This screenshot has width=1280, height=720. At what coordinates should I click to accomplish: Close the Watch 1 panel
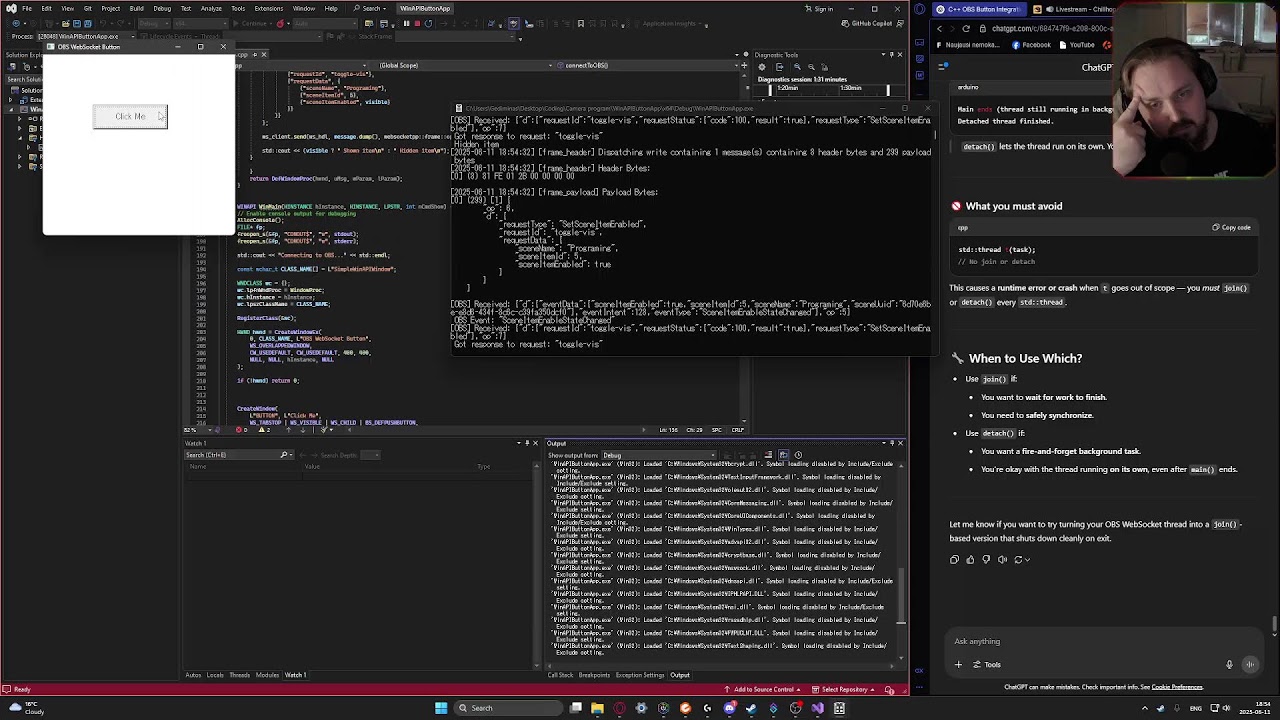[535, 443]
